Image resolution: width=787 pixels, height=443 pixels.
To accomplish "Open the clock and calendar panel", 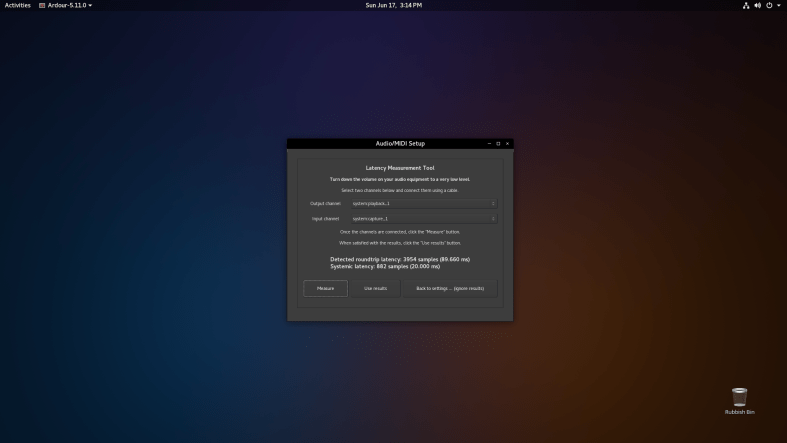I will pos(393,5).
